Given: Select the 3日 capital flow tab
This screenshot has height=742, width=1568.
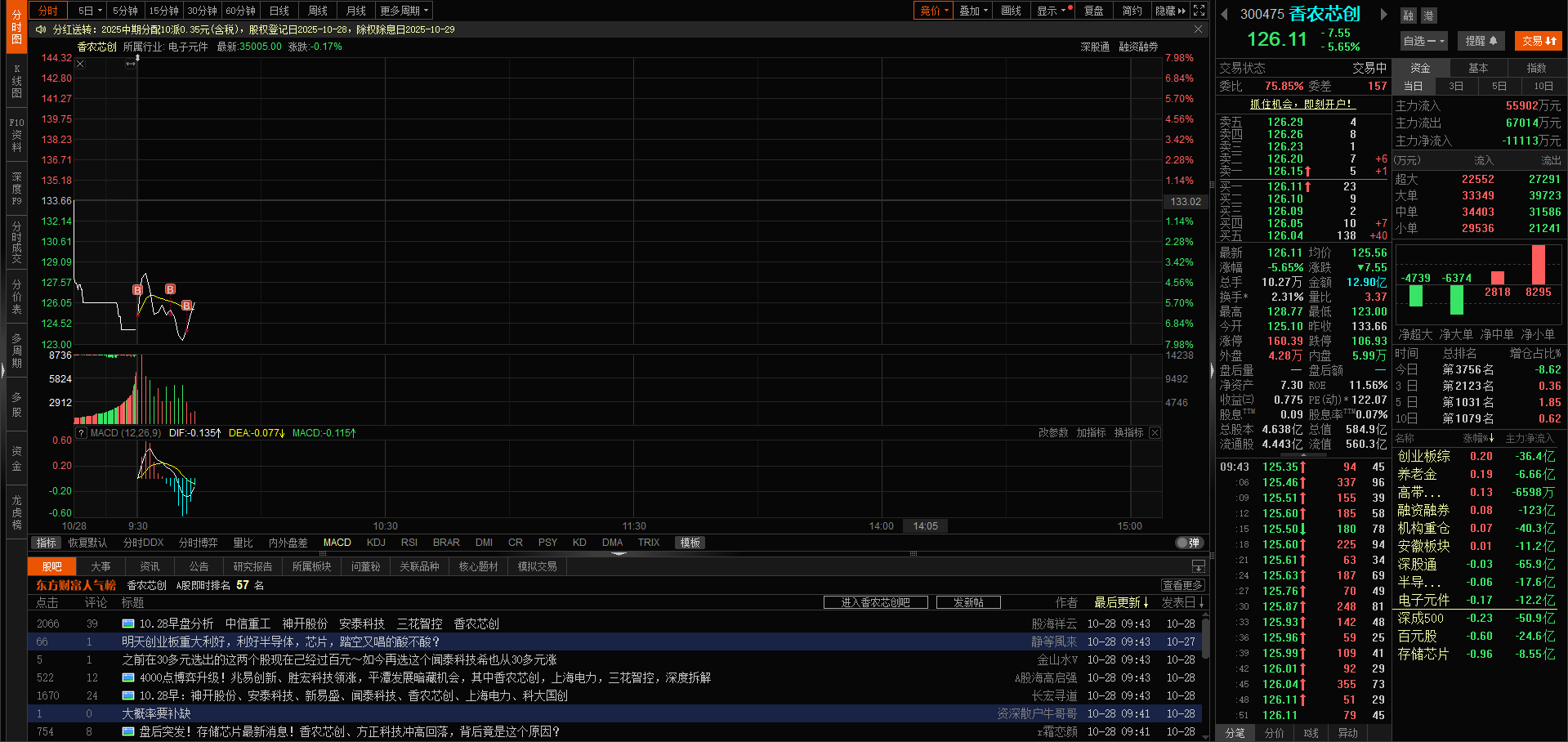Looking at the screenshot, I should pos(1455,86).
